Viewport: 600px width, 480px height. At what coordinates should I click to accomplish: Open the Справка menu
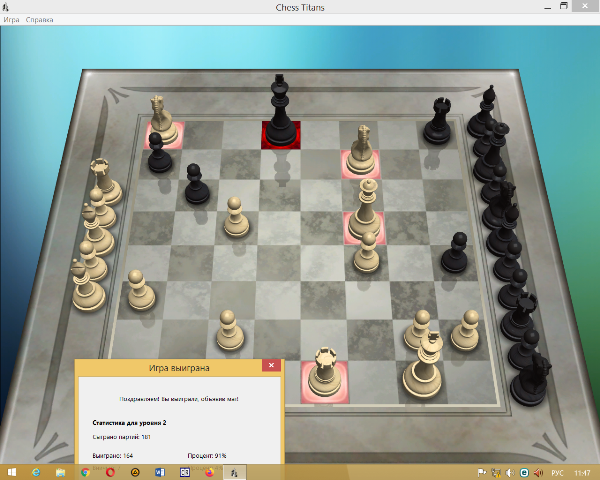coord(41,20)
